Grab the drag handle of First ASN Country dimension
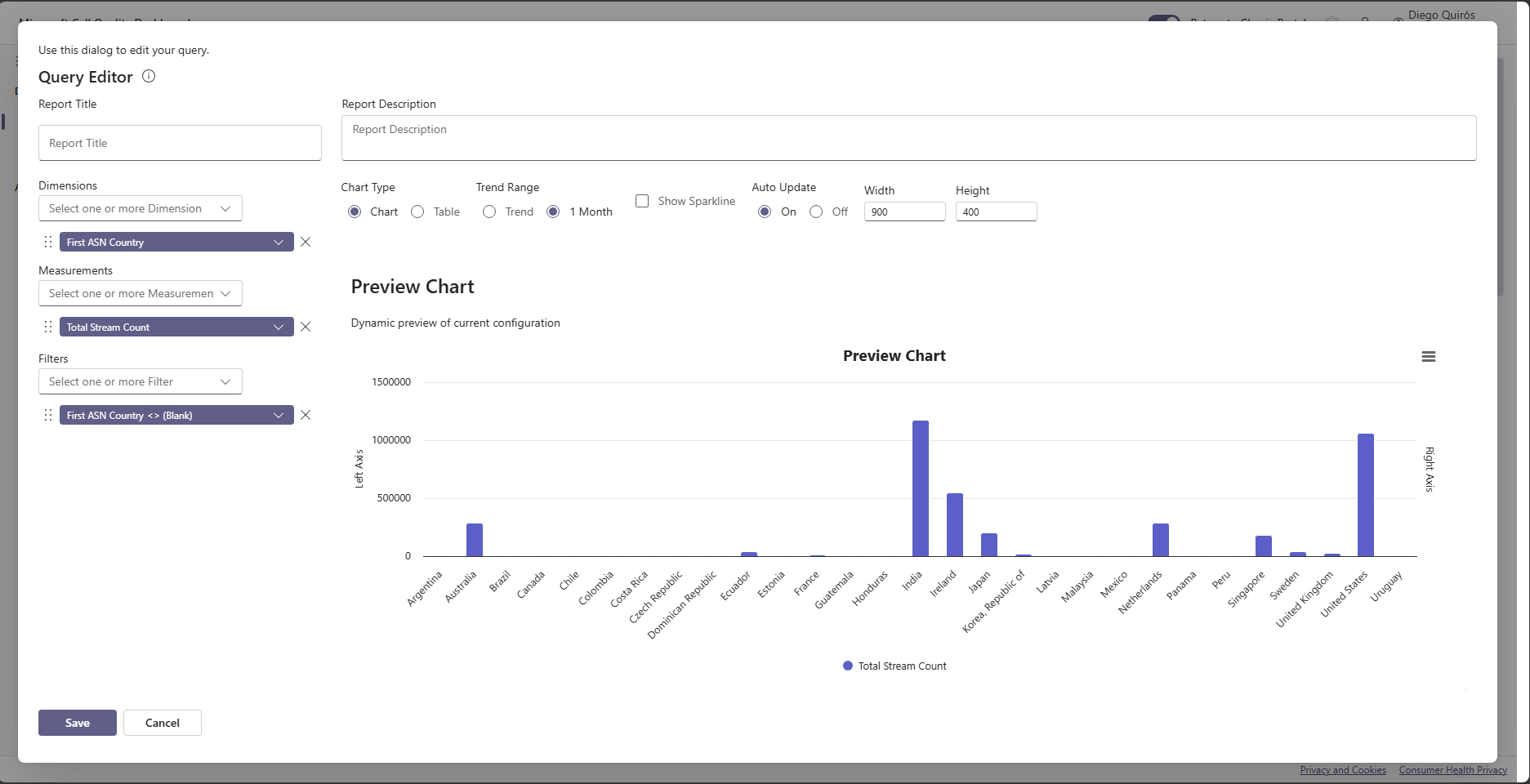Image resolution: width=1530 pixels, height=784 pixels. click(x=48, y=242)
